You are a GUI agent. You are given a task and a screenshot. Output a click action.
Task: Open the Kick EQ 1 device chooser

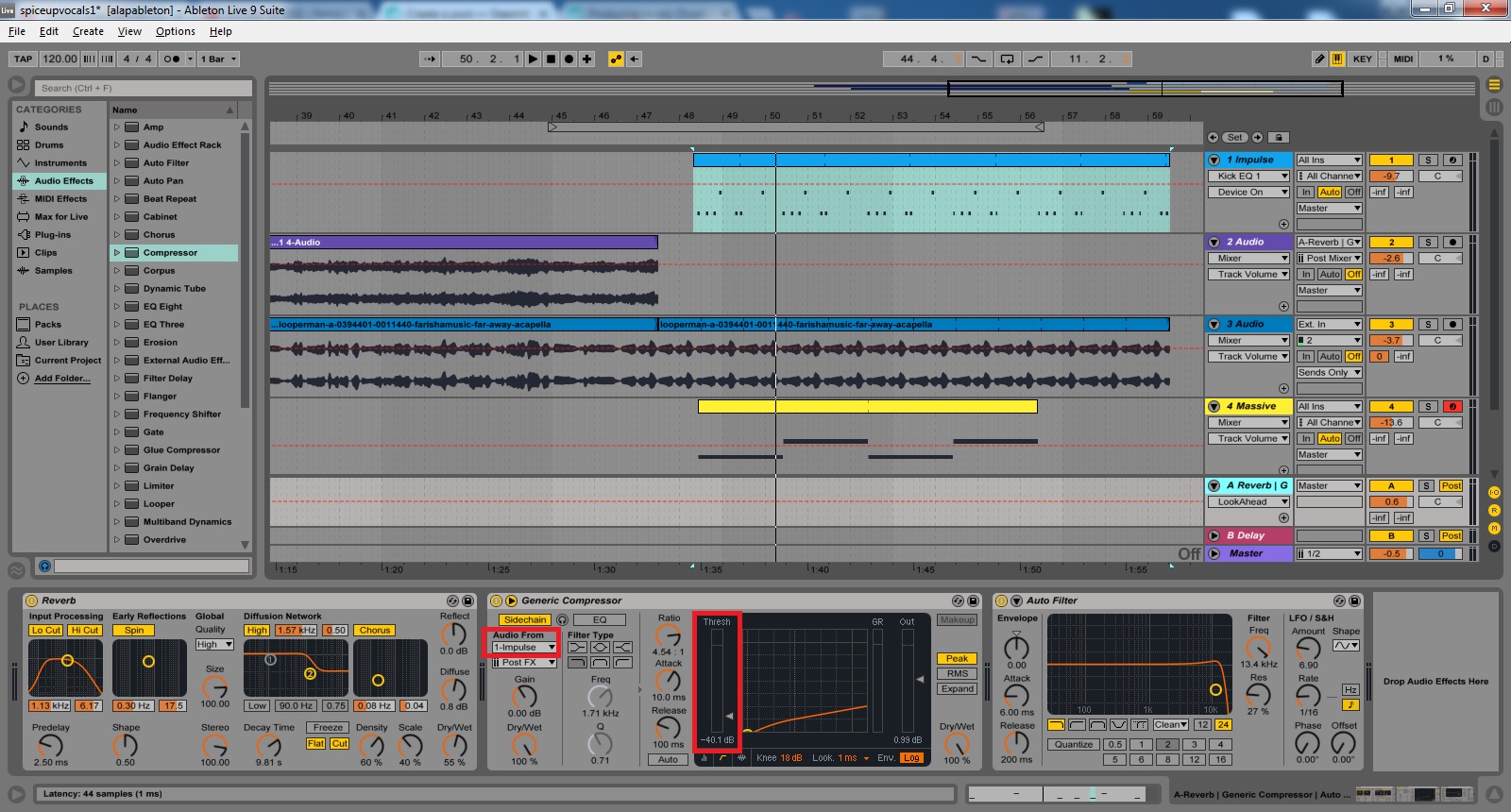(1248, 177)
